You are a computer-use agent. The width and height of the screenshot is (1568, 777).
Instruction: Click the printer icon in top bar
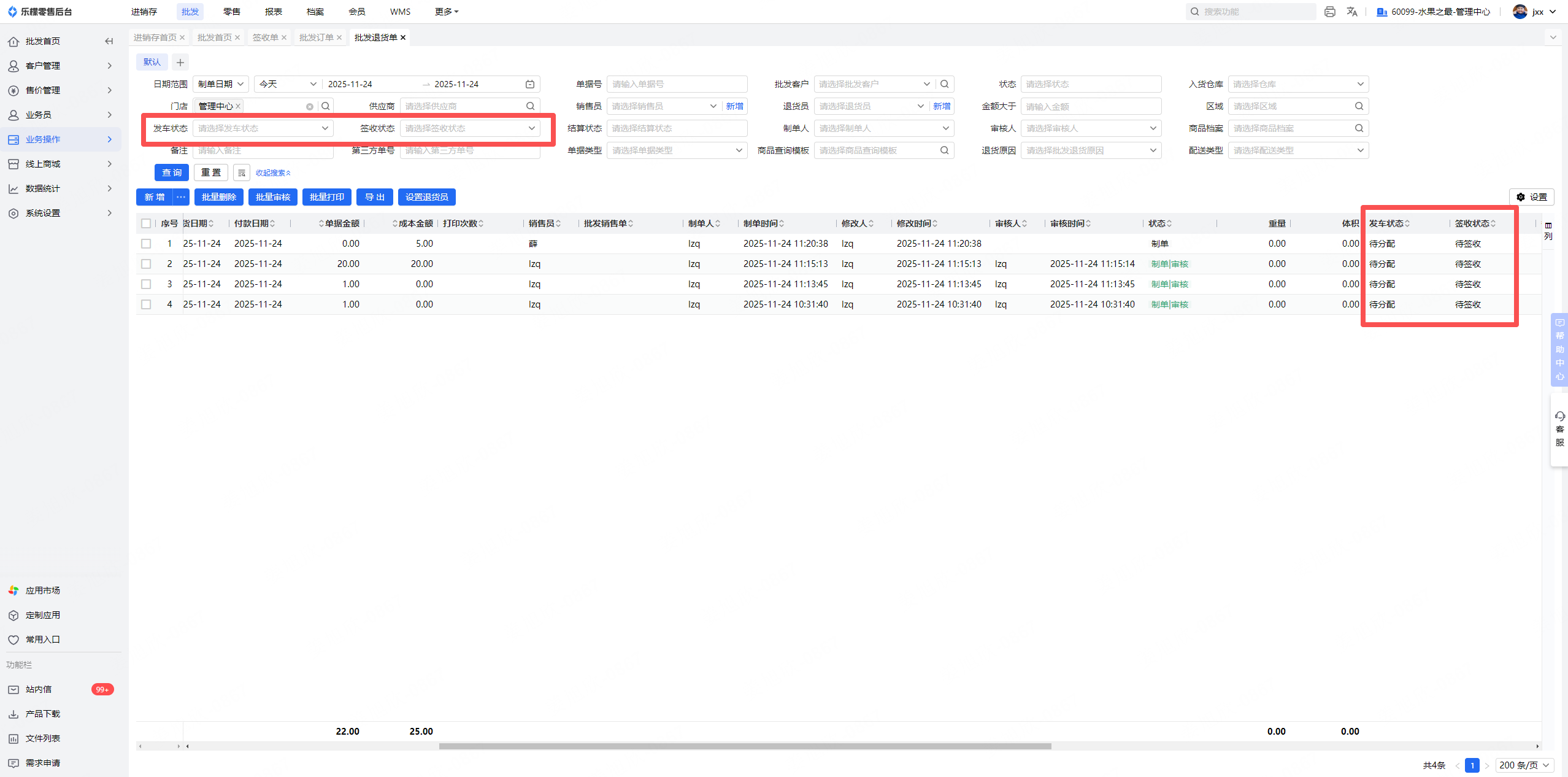point(1329,12)
